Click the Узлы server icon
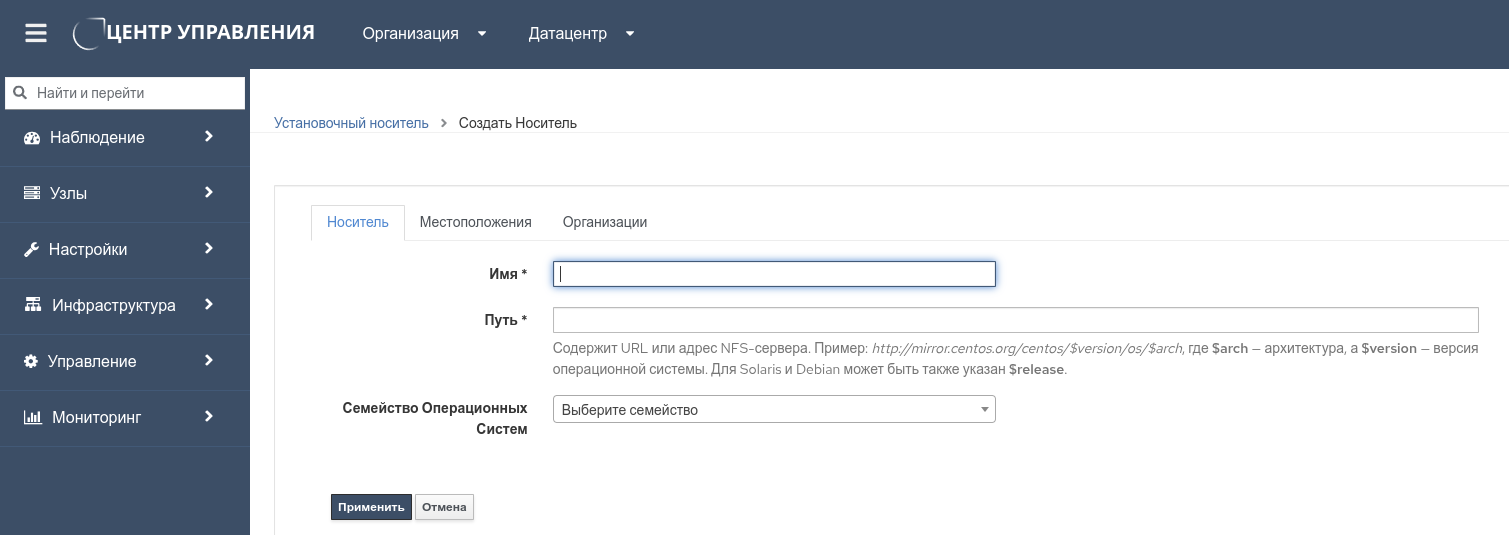The image size is (1509, 535). 31,194
